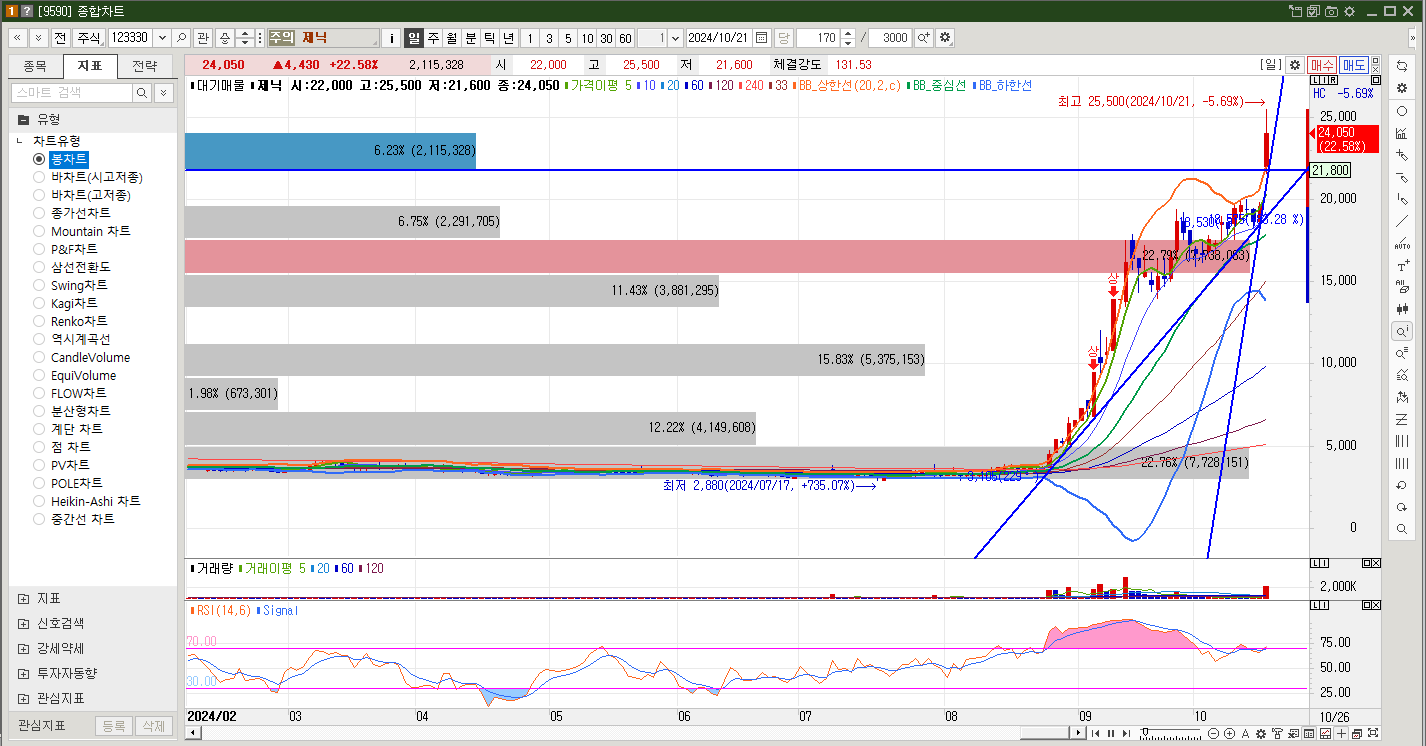
Task: Select the Renko차트 radio option
Action: coord(39,321)
